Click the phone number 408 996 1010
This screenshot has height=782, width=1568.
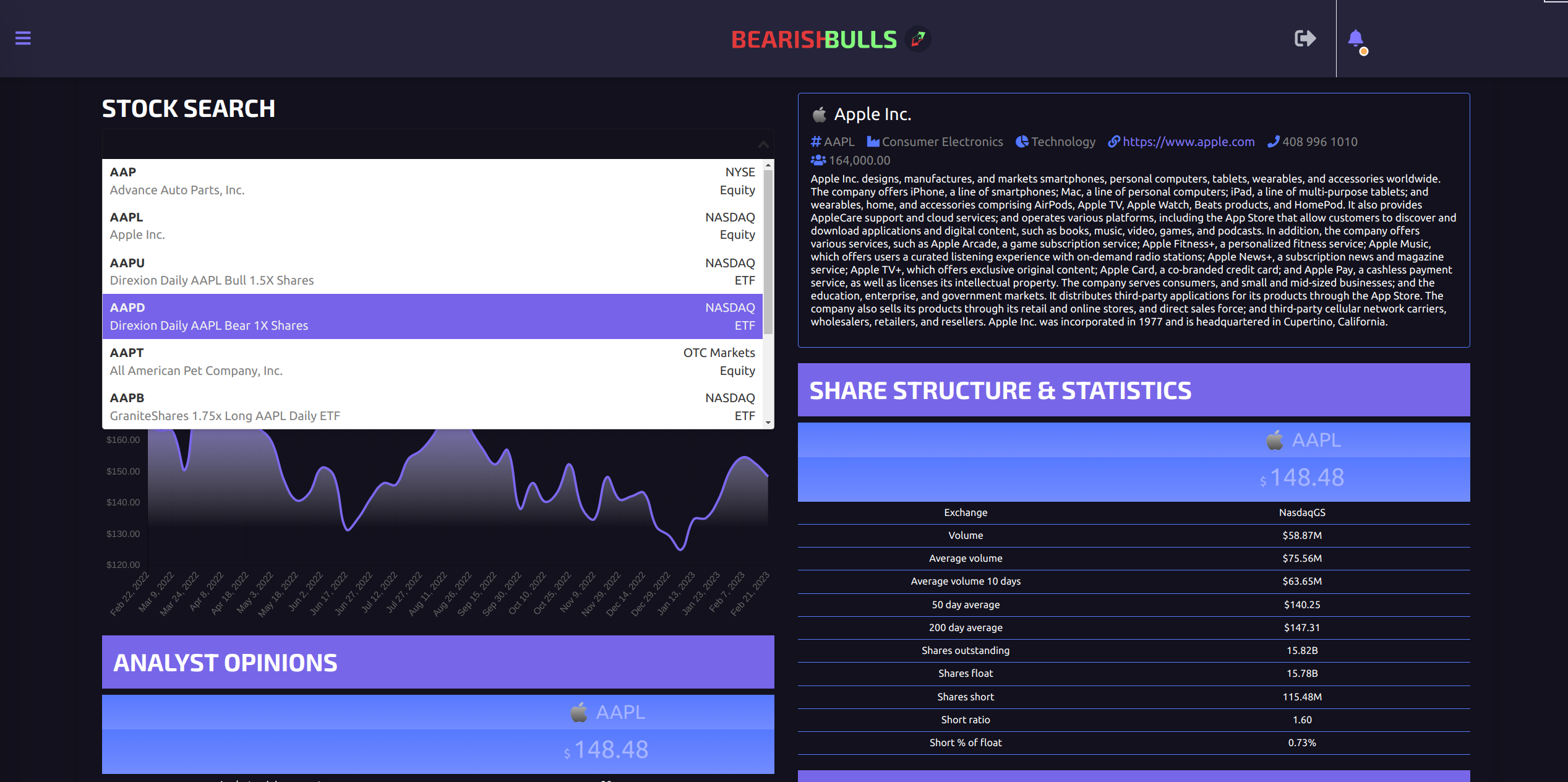(x=1319, y=142)
